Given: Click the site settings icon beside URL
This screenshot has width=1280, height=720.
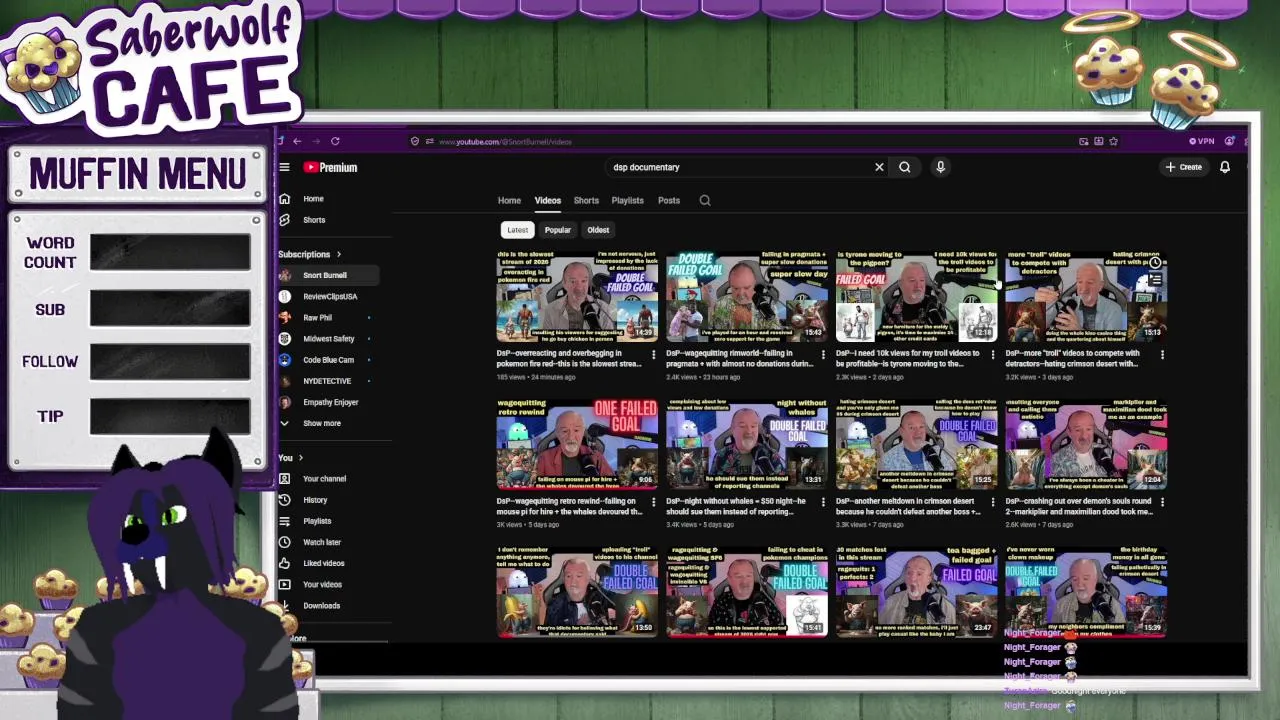Looking at the screenshot, I should 429,141.
